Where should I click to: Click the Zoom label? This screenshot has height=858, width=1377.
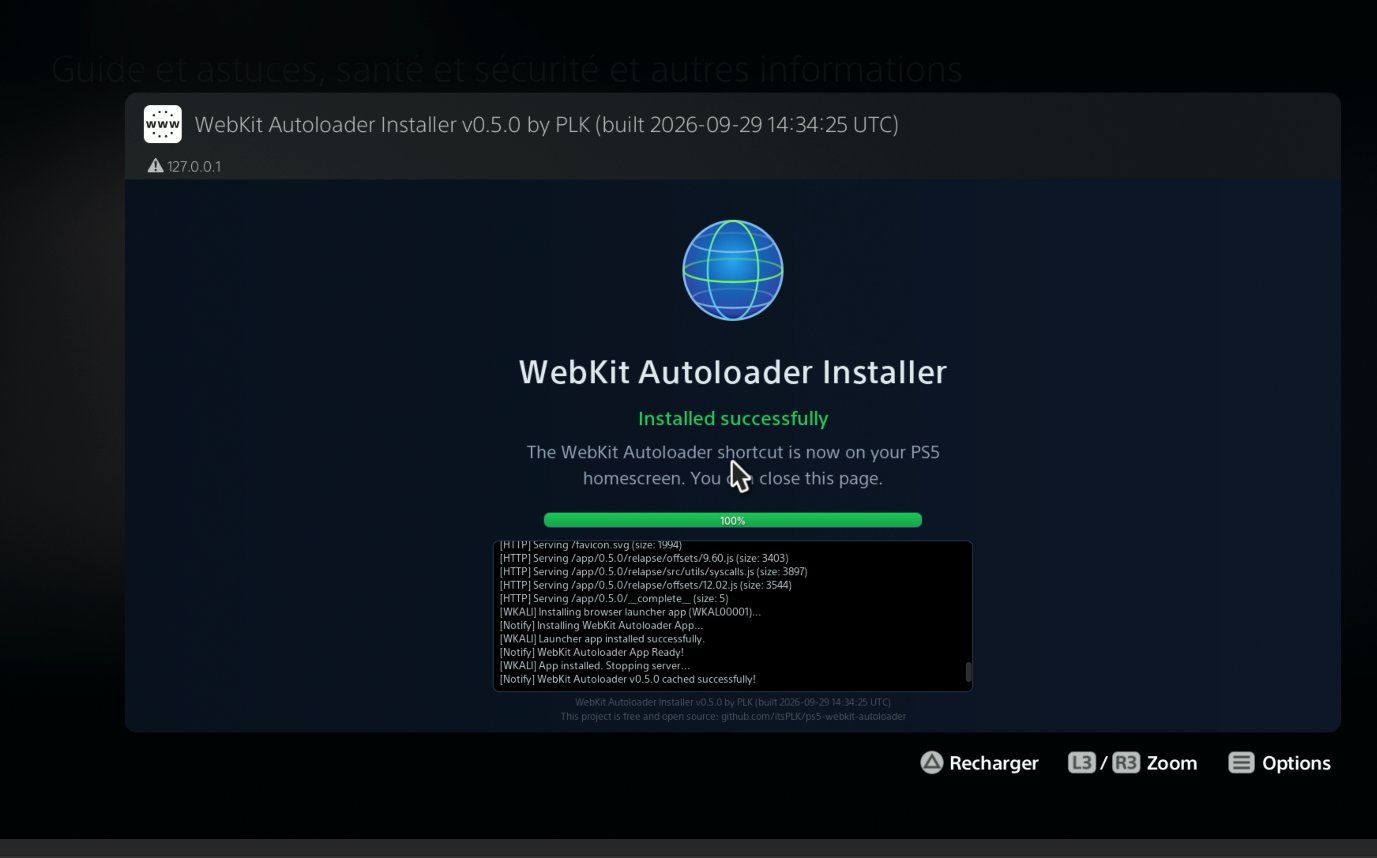[x=1172, y=763]
